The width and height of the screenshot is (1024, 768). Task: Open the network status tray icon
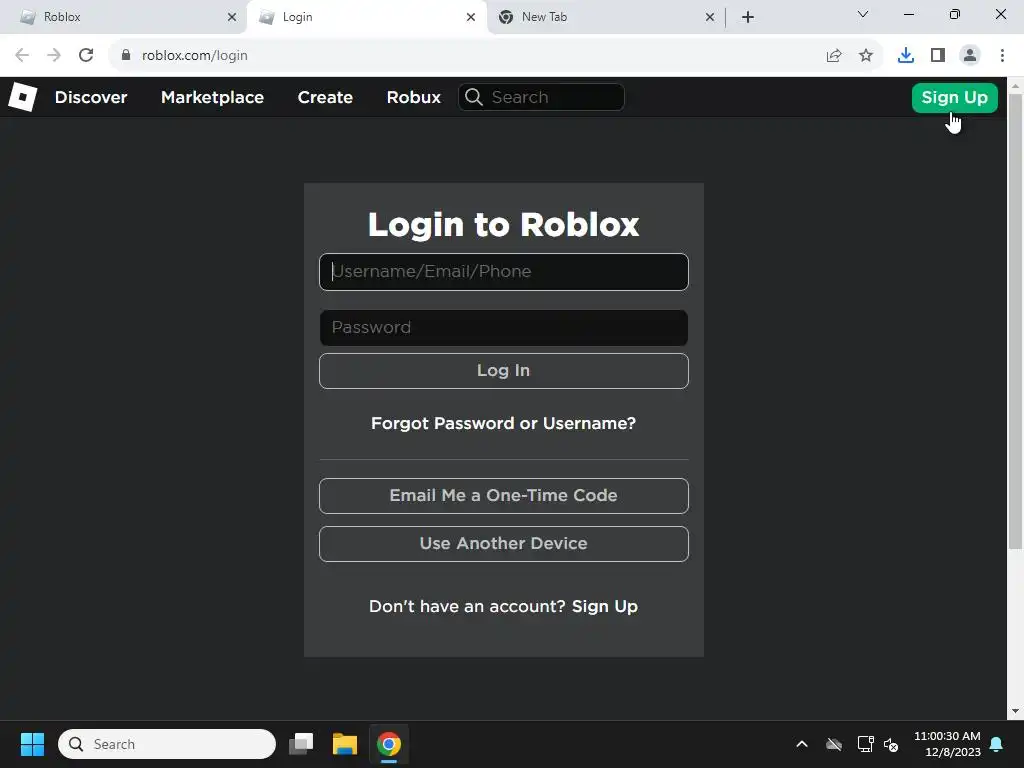click(865, 744)
